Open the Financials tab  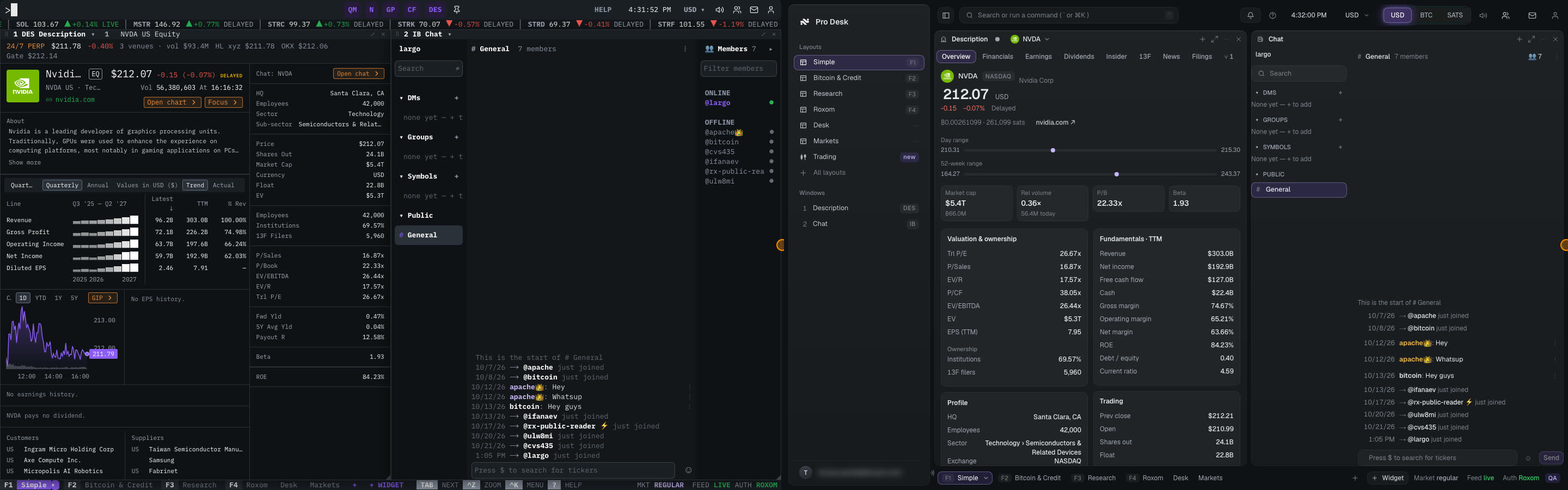(x=997, y=57)
